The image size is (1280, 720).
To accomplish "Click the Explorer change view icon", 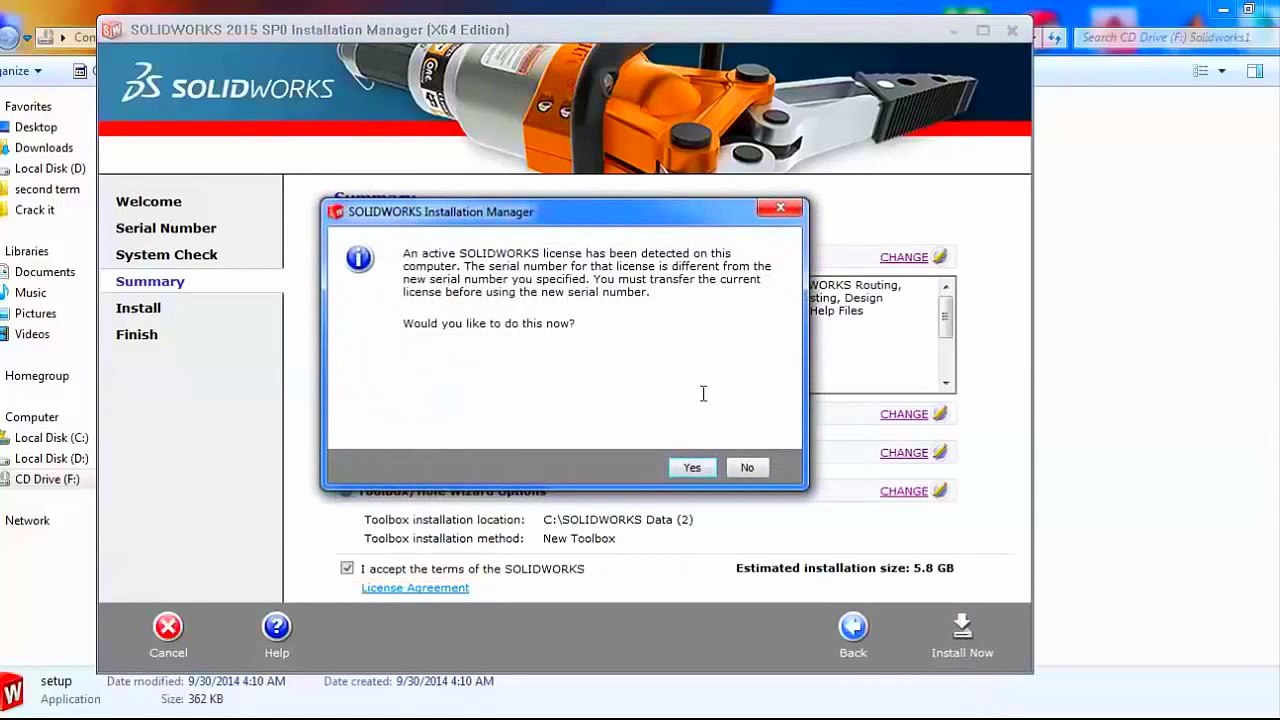I will point(1201,71).
